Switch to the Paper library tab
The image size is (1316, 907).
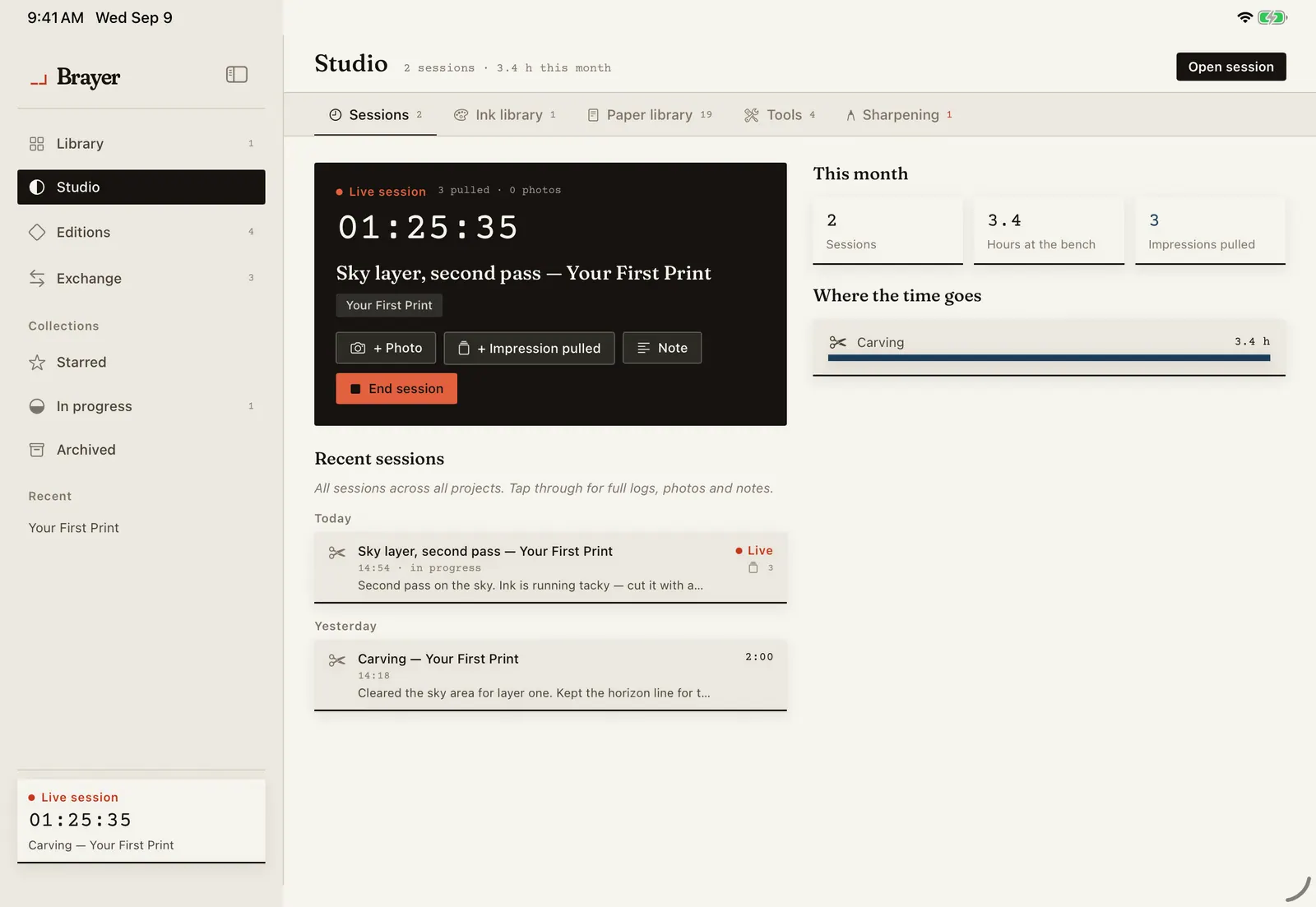click(650, 115)
